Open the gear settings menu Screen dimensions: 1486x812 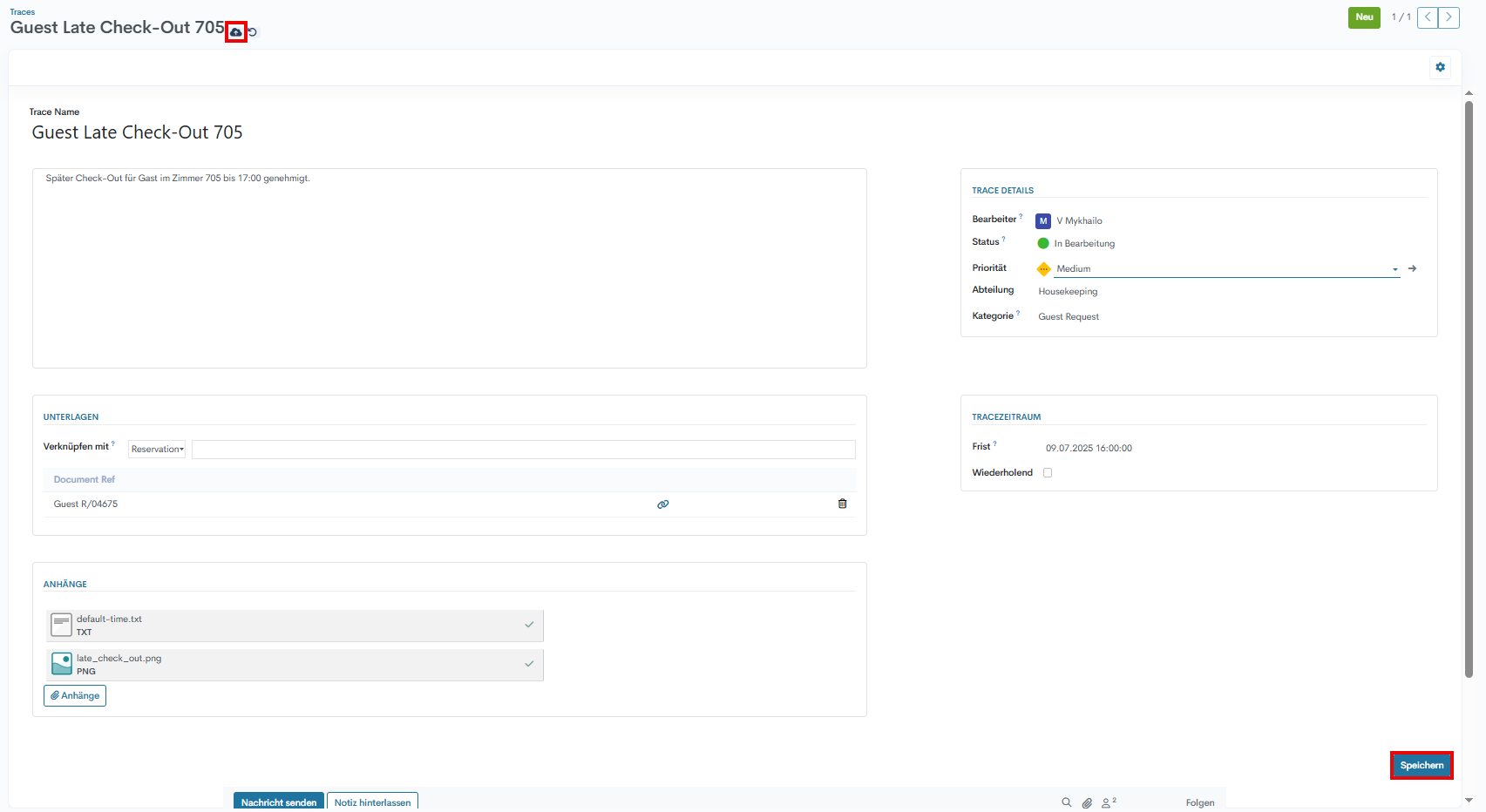(1440, 67)
